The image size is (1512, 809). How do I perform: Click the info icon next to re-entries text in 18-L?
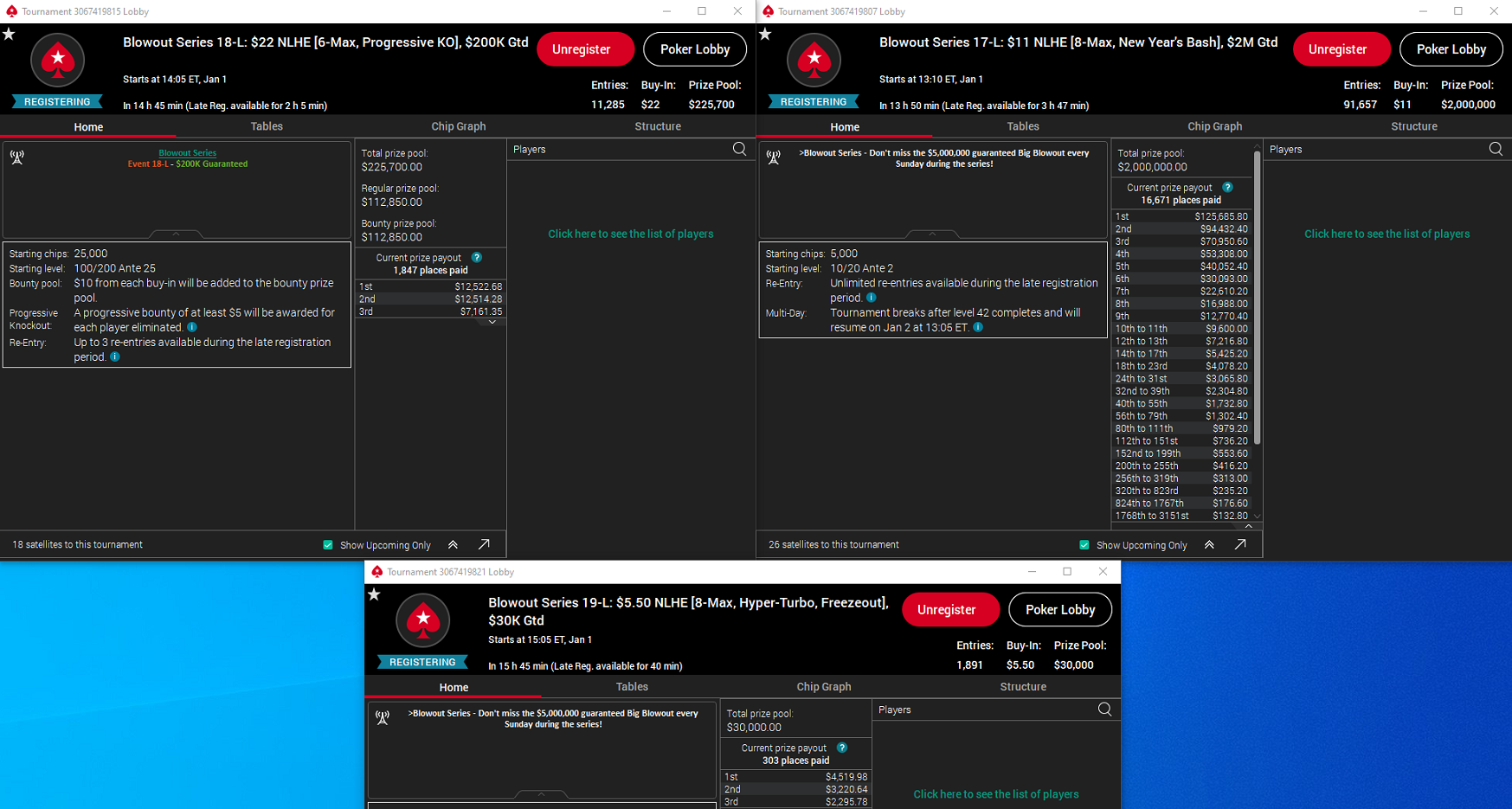[x=114, y=356]
